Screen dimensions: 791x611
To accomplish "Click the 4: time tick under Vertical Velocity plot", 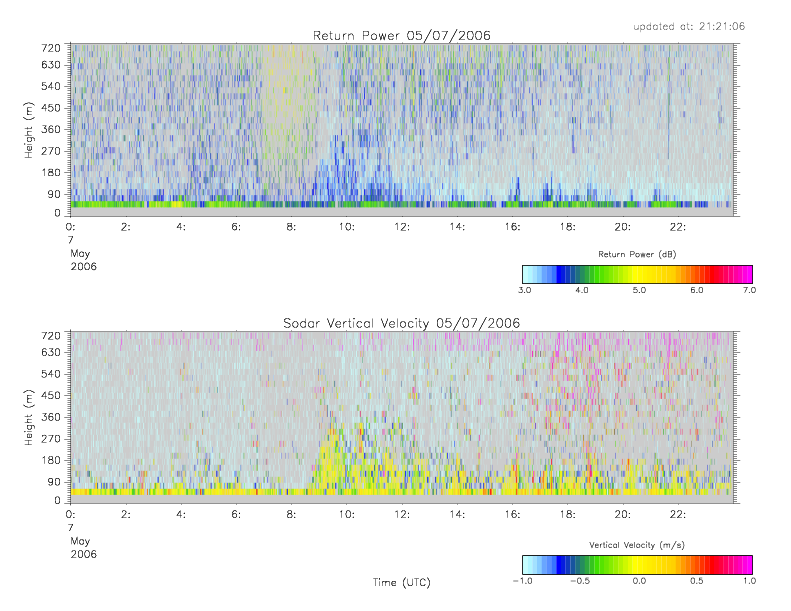I will [181, 515].
